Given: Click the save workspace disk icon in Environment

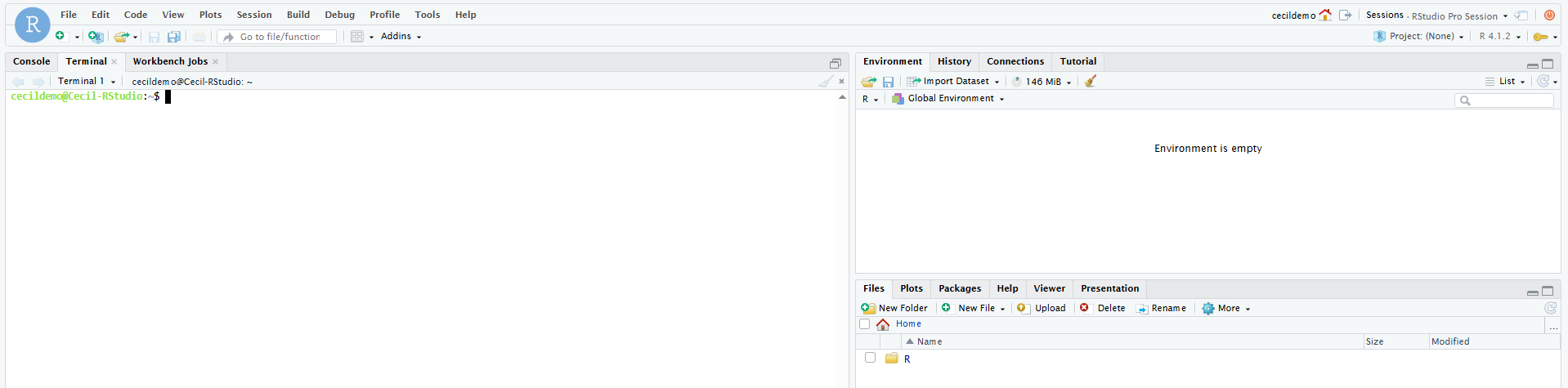Looking at the screenshot, I should (x=888, y=82).
